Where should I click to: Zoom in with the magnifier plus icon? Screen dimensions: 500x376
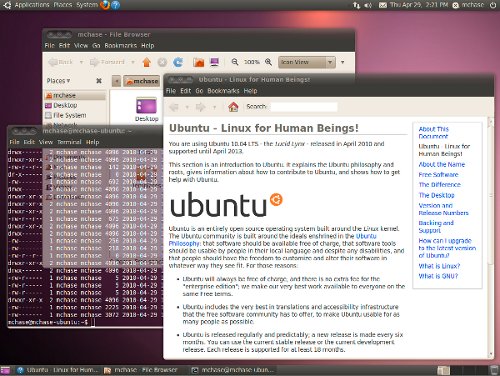268,62
